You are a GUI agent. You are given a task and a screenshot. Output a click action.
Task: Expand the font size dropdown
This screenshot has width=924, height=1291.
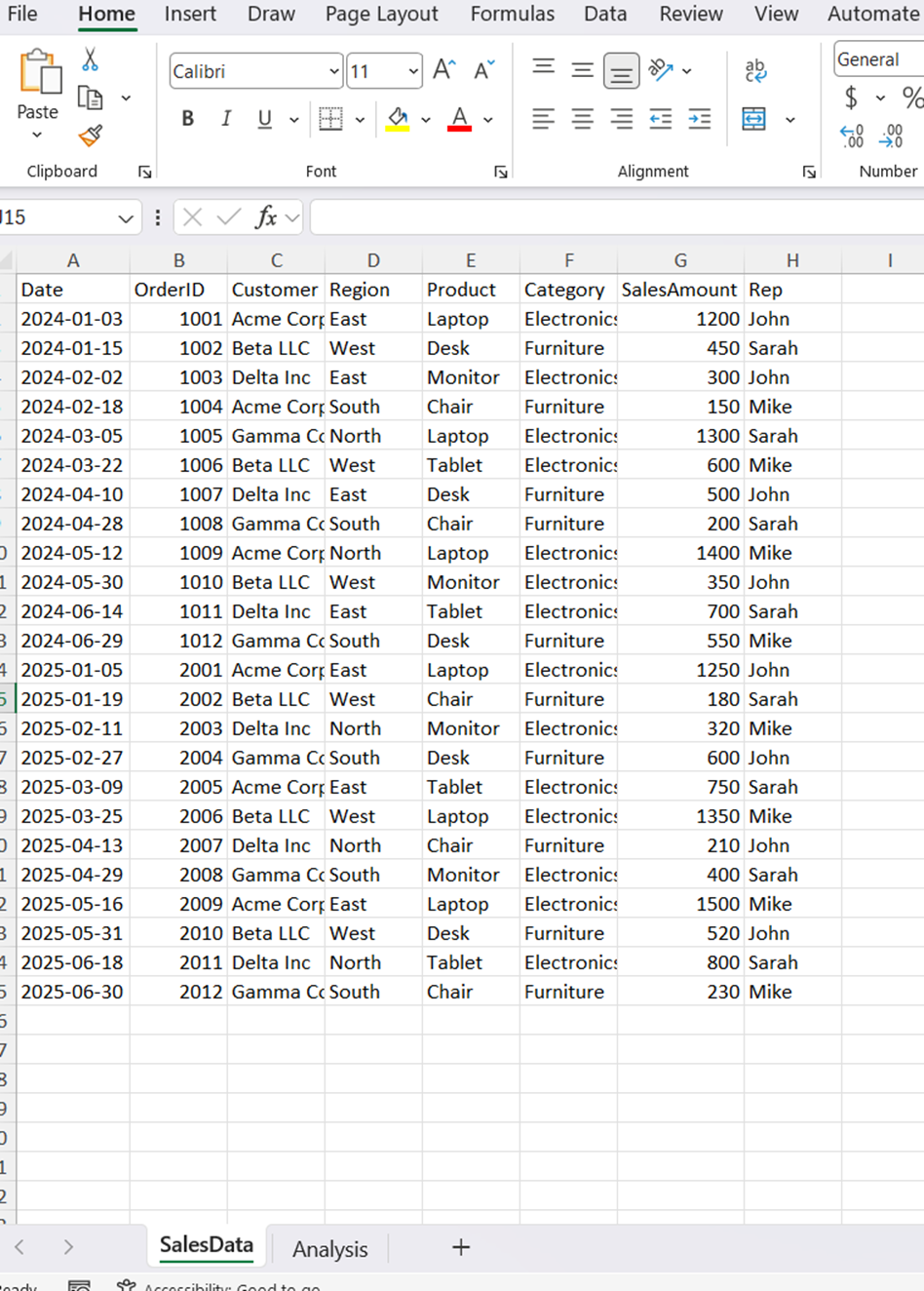point(413,71)
